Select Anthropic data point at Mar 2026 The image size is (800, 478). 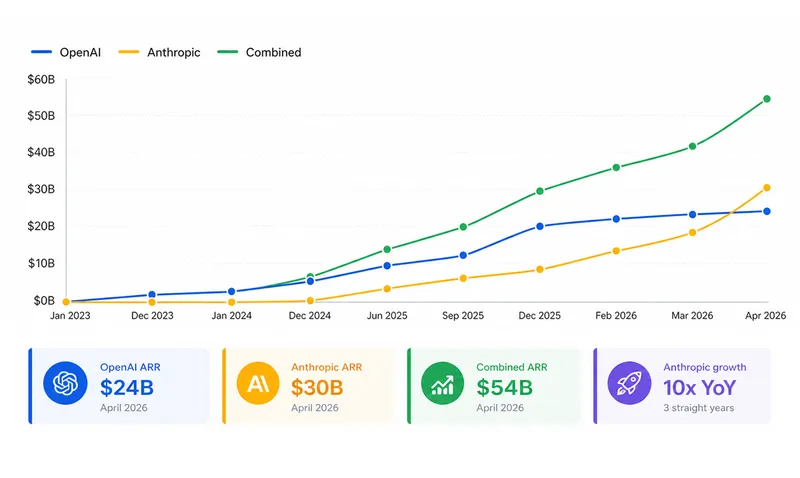692,233
